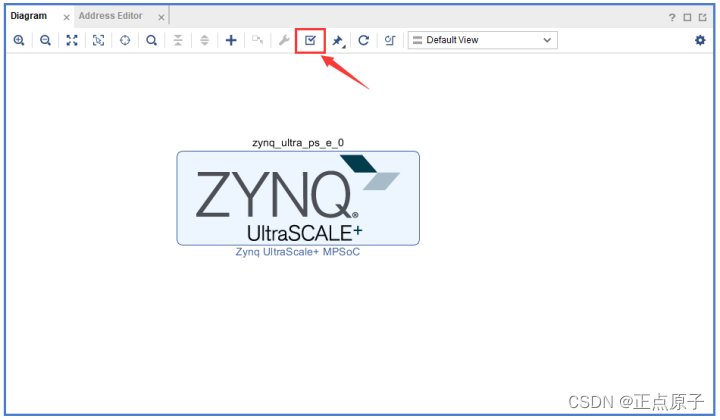
Task: Click the pin icon in the toolbar
Action: point(338,41)
